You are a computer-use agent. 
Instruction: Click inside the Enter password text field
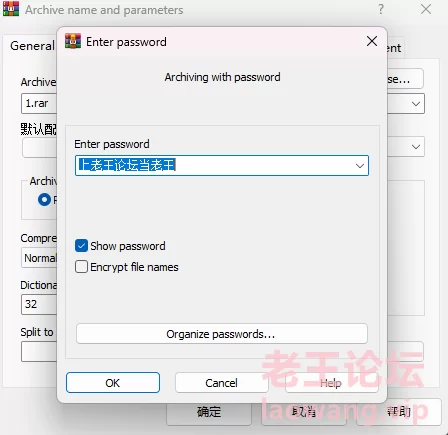tap(215, 165)
